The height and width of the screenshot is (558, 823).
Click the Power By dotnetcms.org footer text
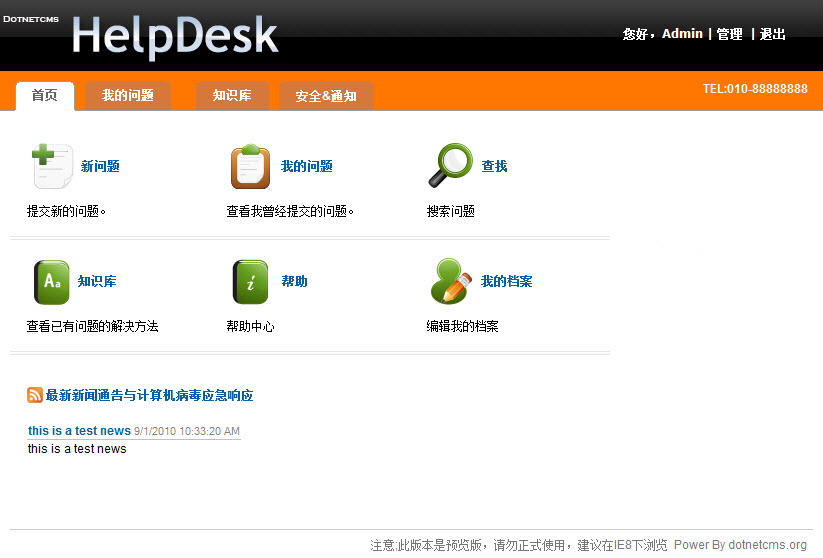(x=740, y=545)
